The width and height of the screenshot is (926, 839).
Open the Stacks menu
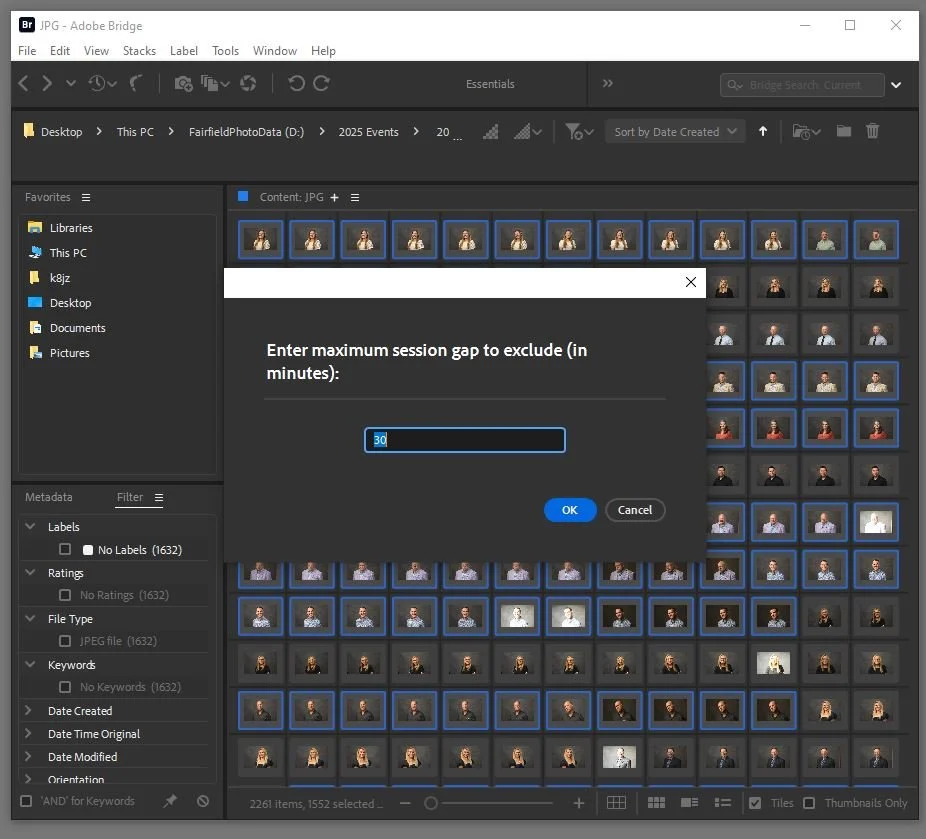[139, 51]
